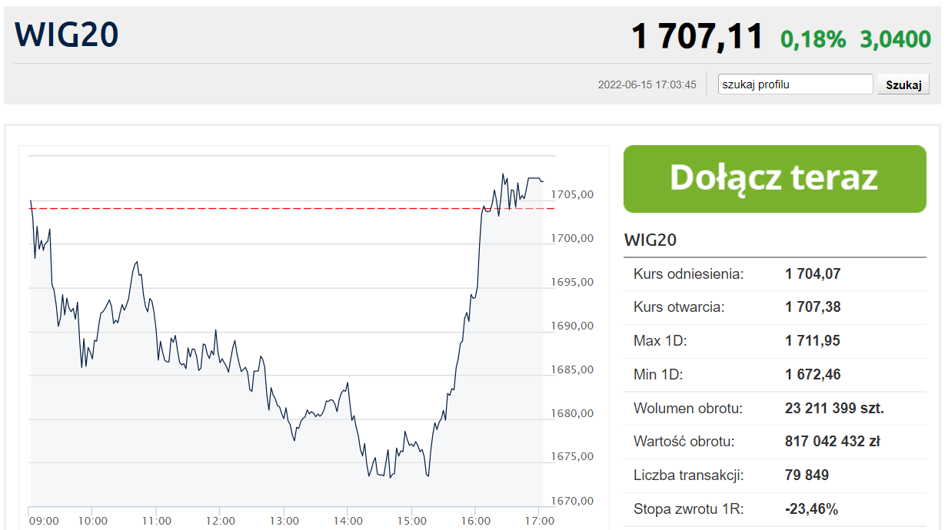
Task: Click the opening price value 1 707,38
Action: click(813, 307)
